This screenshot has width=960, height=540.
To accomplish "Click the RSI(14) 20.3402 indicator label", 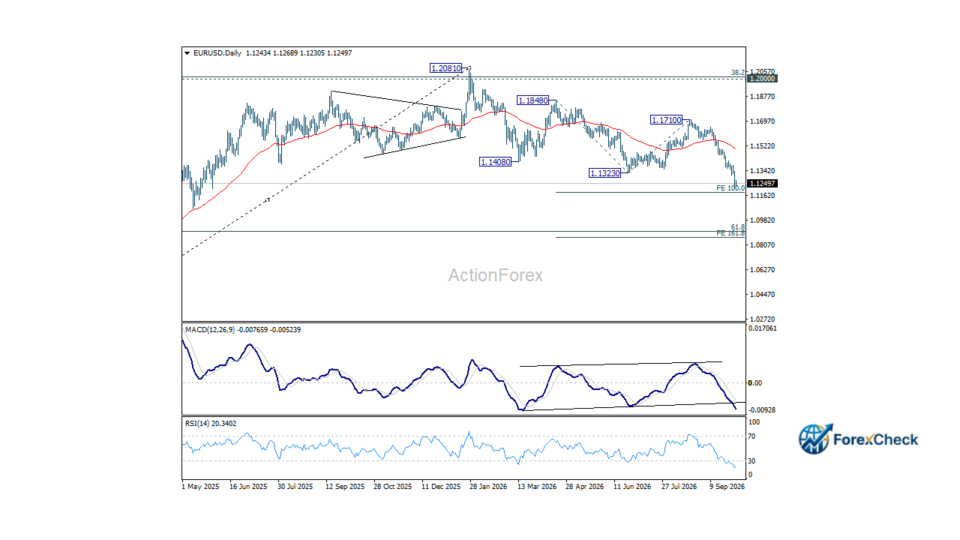I will tap(211, 424).
